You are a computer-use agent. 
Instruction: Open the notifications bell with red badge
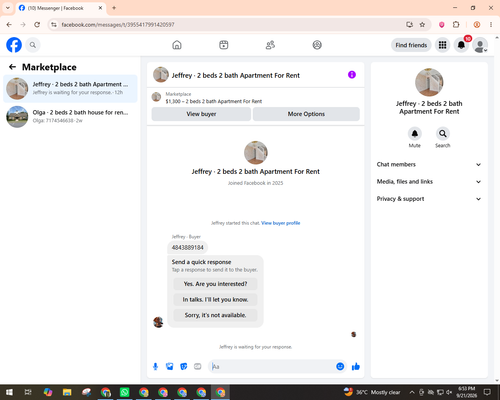(x=461, y=45)
